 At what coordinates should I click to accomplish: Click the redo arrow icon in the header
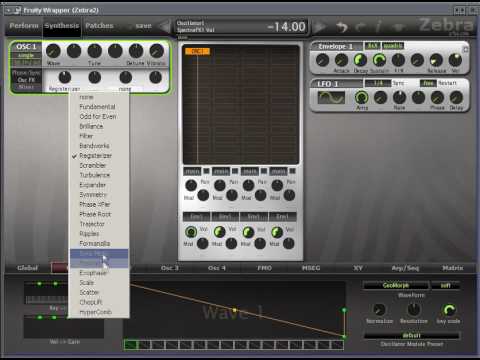click(360, 27)
